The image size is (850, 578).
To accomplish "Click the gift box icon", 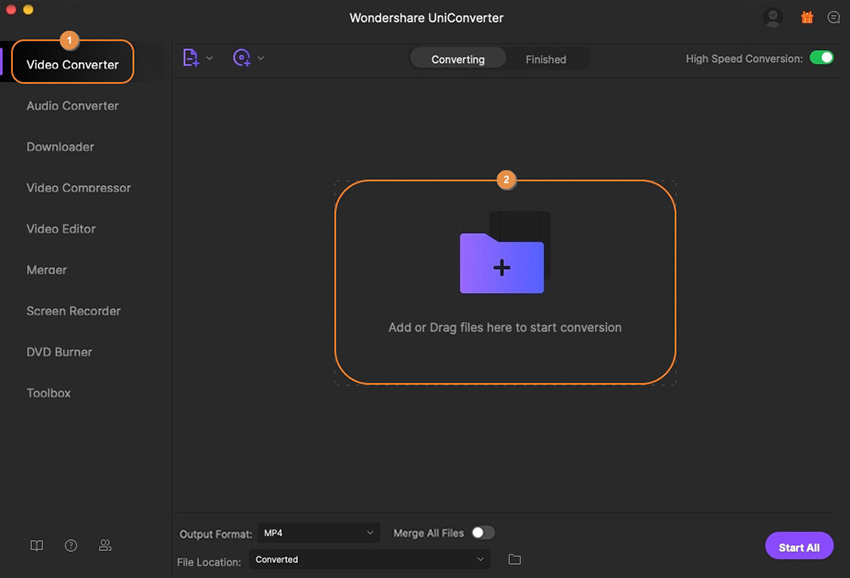I will [807, 17].
